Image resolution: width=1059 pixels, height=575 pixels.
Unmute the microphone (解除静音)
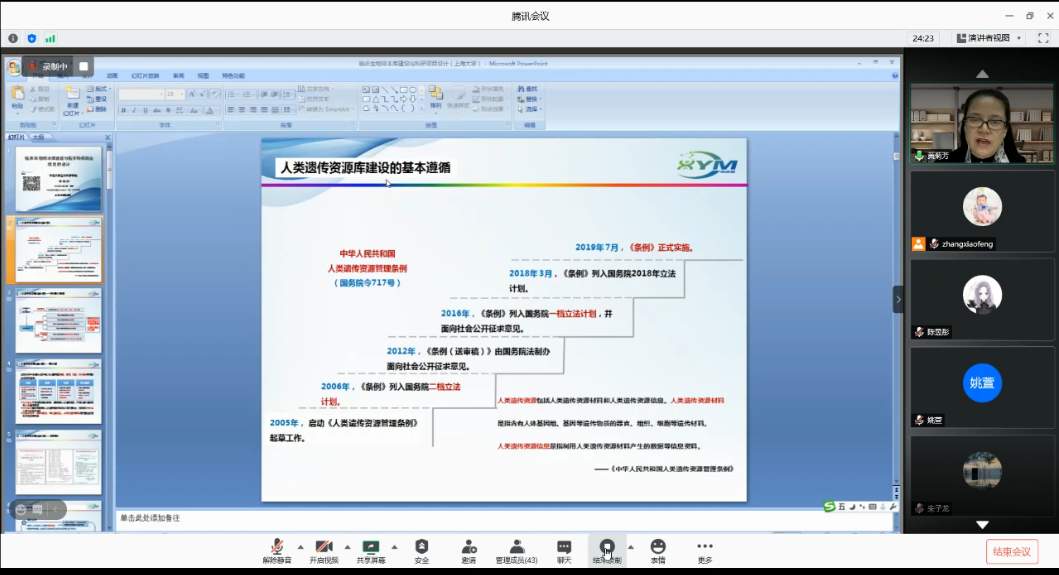[277, 550]
